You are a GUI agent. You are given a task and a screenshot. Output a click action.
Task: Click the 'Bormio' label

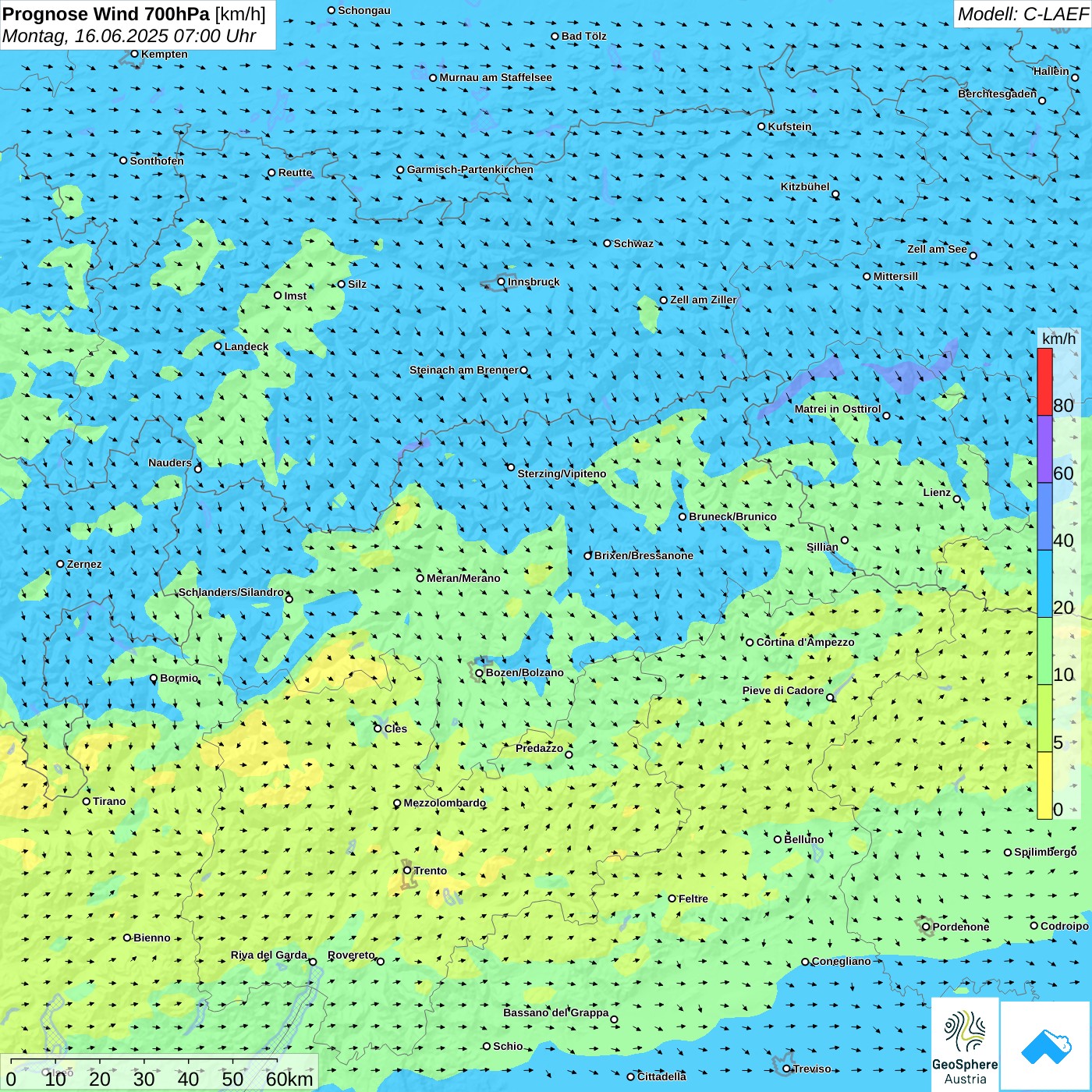[179, 678]
